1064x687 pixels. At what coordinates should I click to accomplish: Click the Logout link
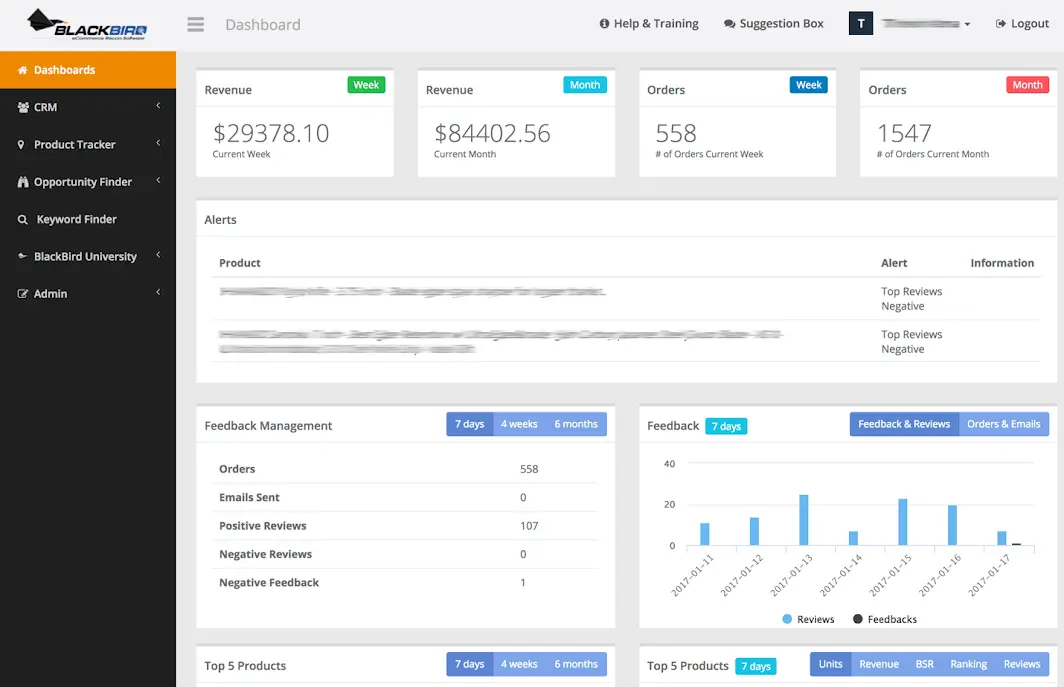(x=1021, y=23)
